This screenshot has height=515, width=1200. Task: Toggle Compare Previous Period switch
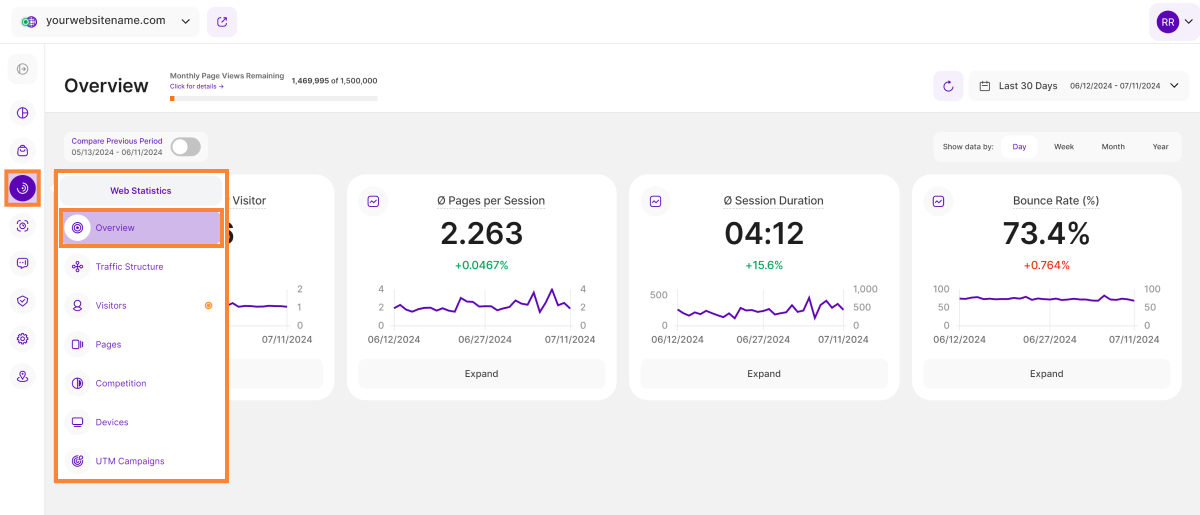pos(185,147)
